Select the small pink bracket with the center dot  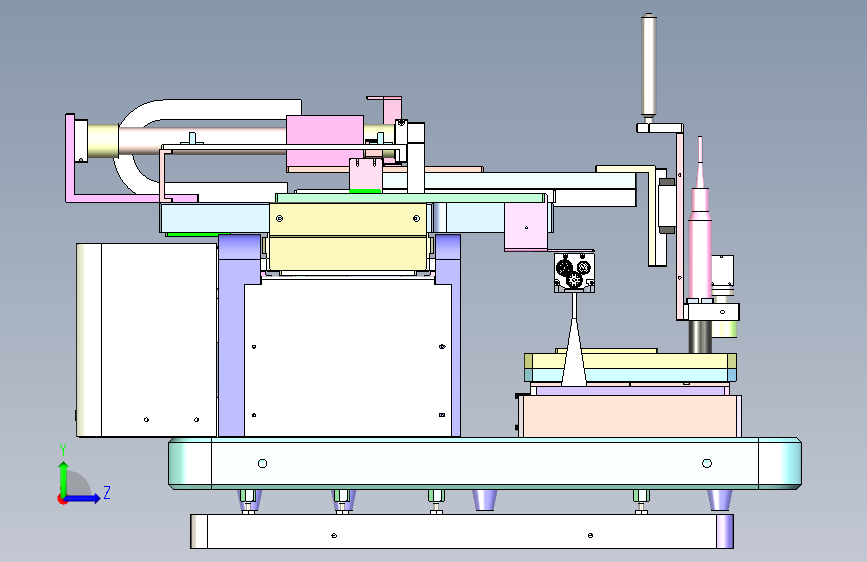tap(526, 227)
